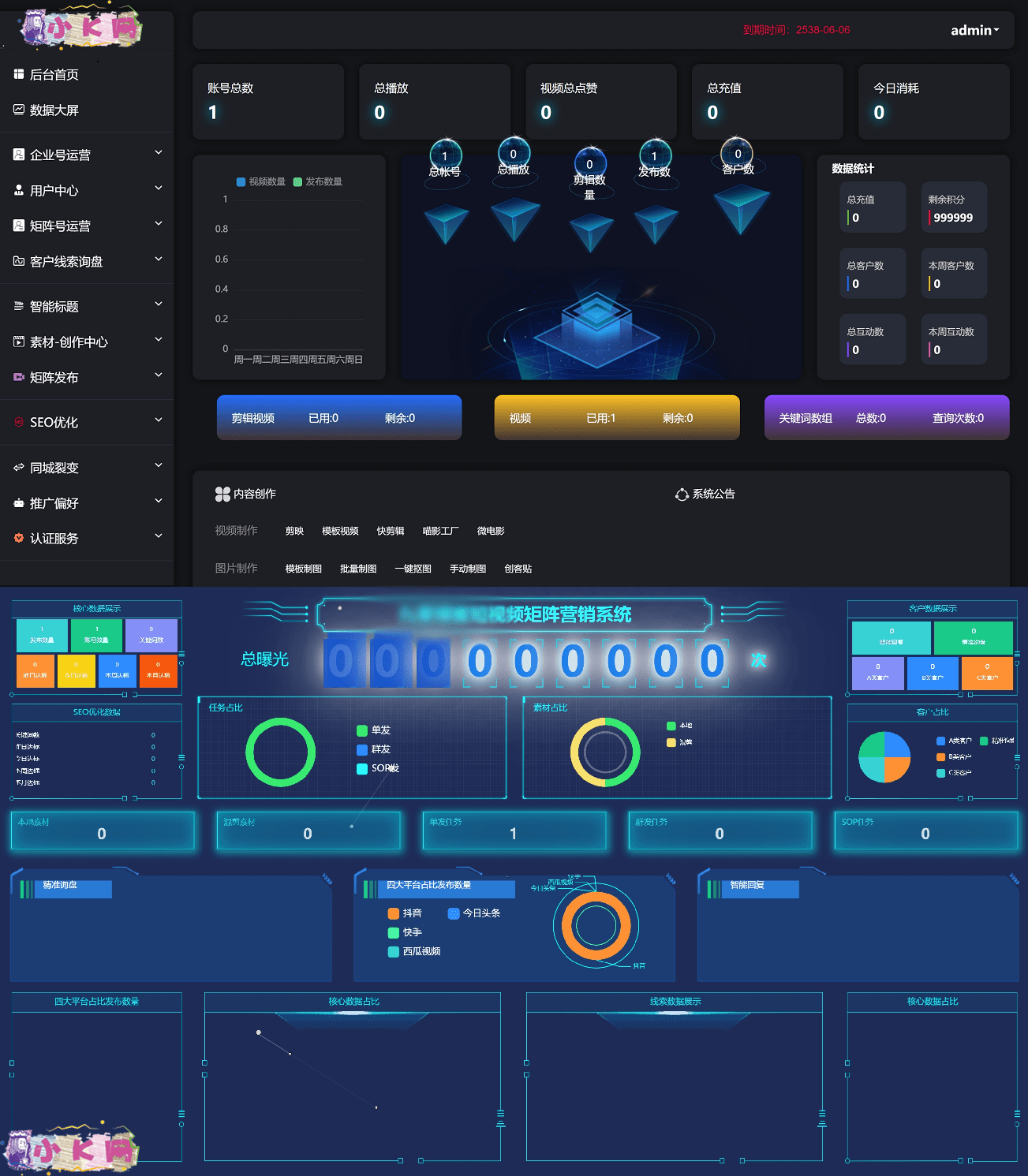
Task: Click the 剩余积分 999999 stat tile
Action: tap(954, 207)
